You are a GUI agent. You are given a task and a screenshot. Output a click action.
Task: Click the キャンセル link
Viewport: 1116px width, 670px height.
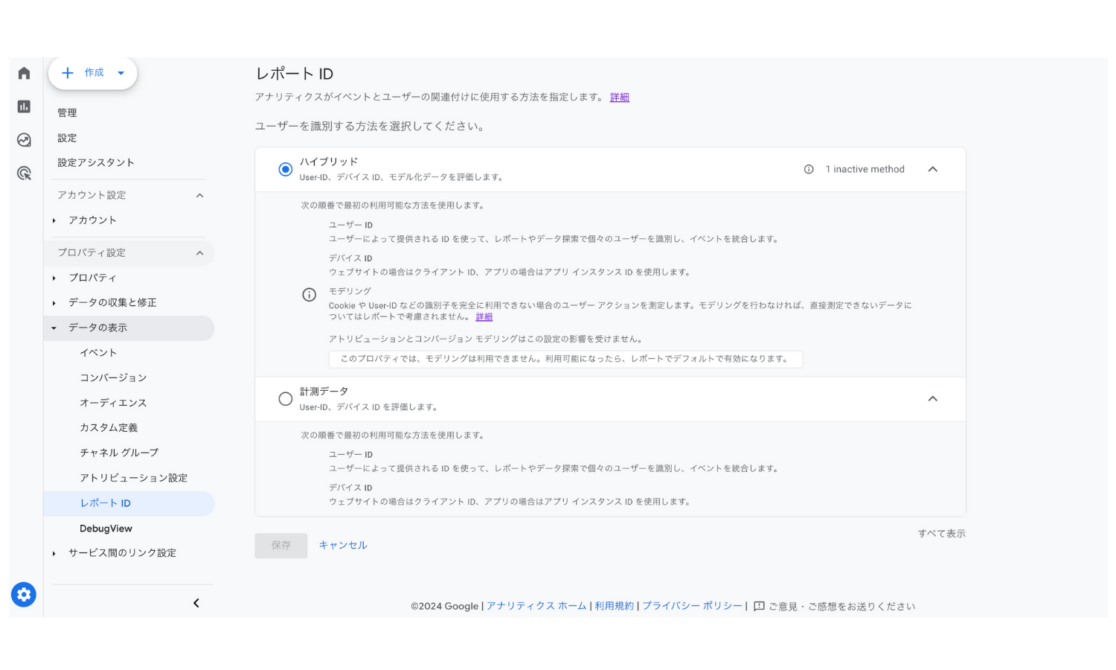(342, 545)
